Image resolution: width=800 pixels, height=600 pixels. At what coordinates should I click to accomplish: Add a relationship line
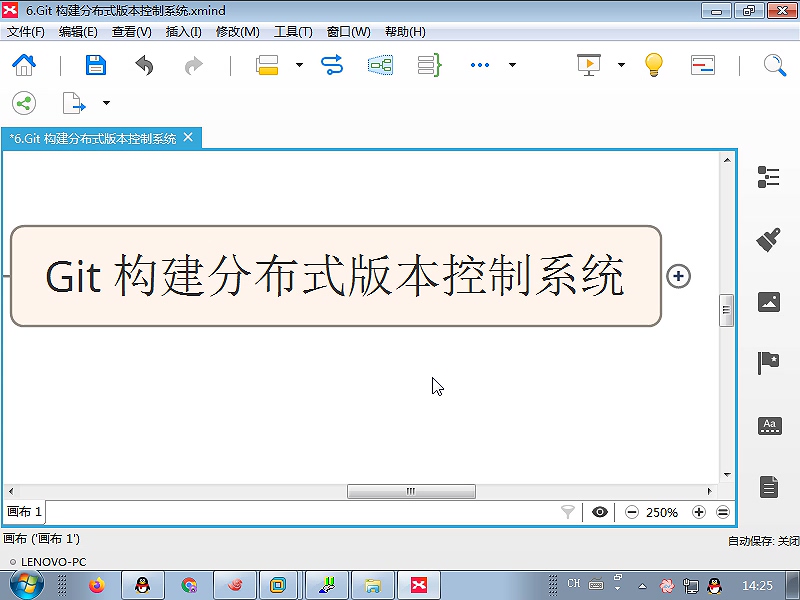pos(332,65)
